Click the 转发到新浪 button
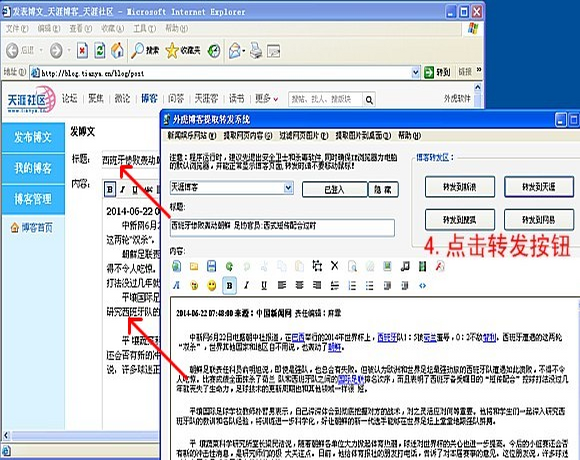 [x=460, y=187]
